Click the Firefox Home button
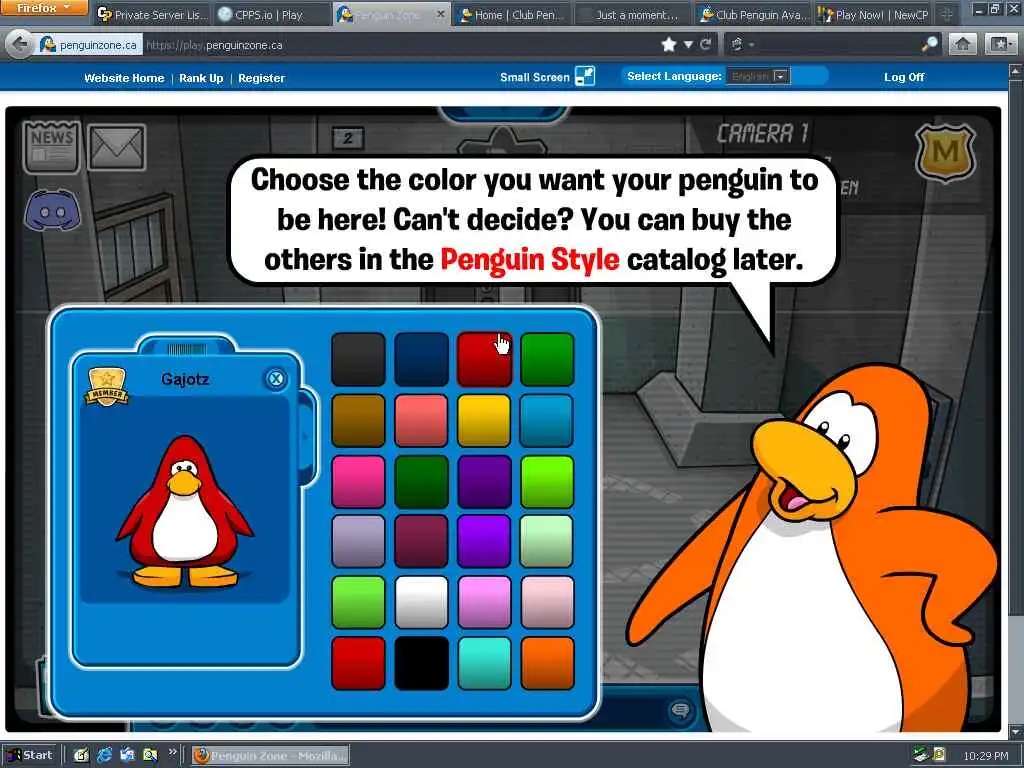Viewport: 1024px width, 768px height. (x=963, y=44)
